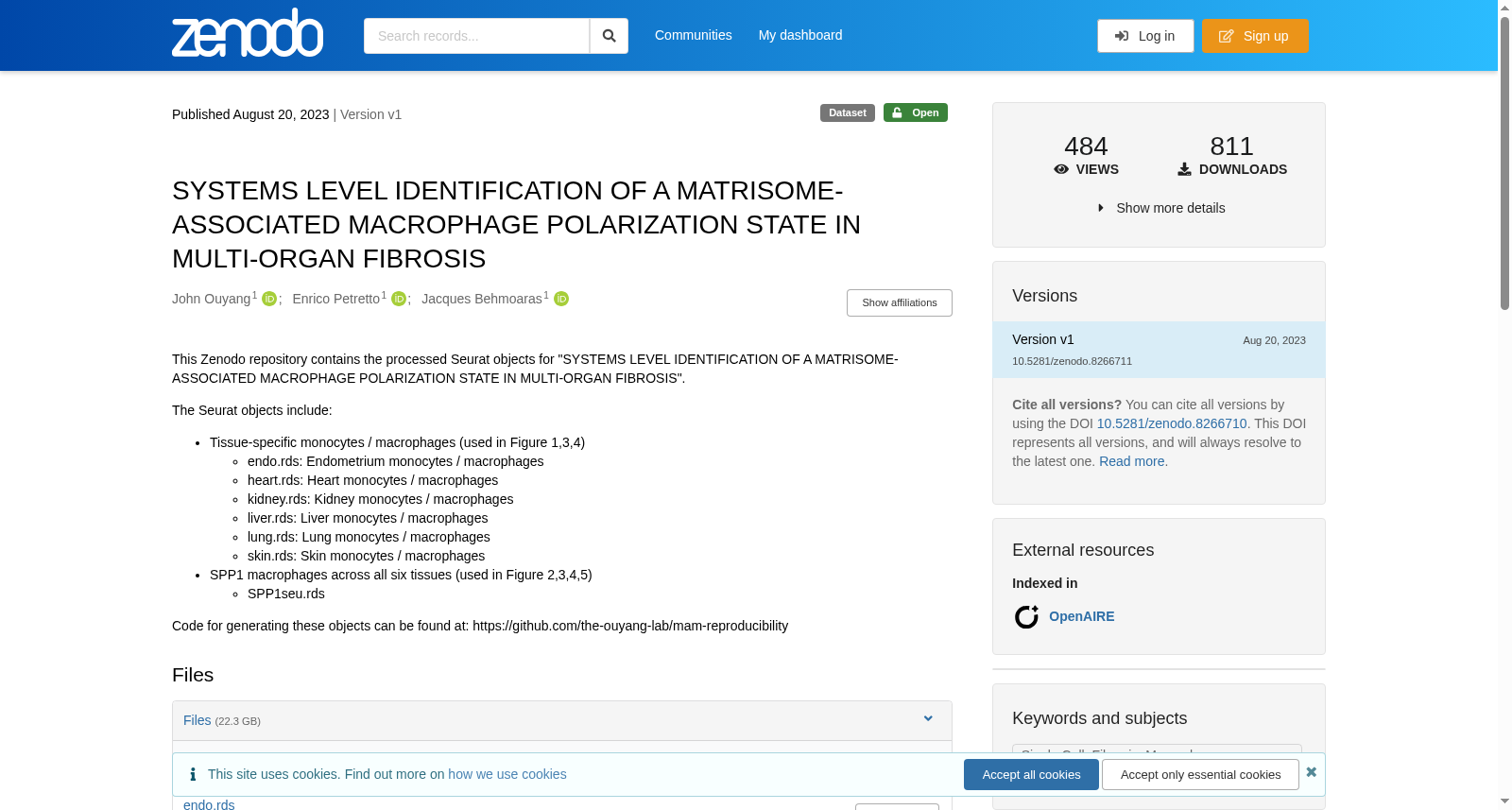Dismiss the cookie banner with the X icon
Screen dimensions: 1512x810
[1311, 772]
